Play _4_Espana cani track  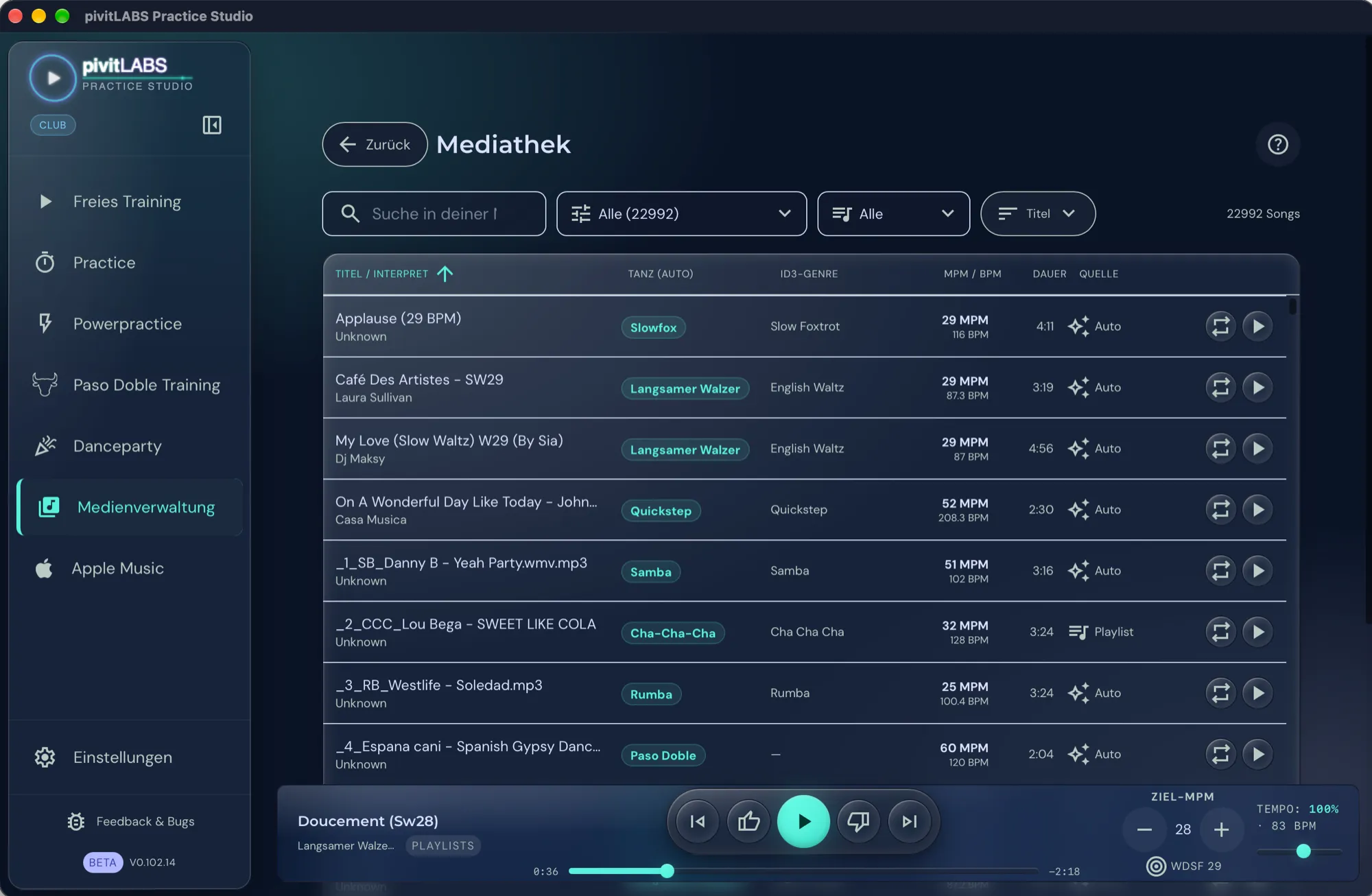point(1257,753)
